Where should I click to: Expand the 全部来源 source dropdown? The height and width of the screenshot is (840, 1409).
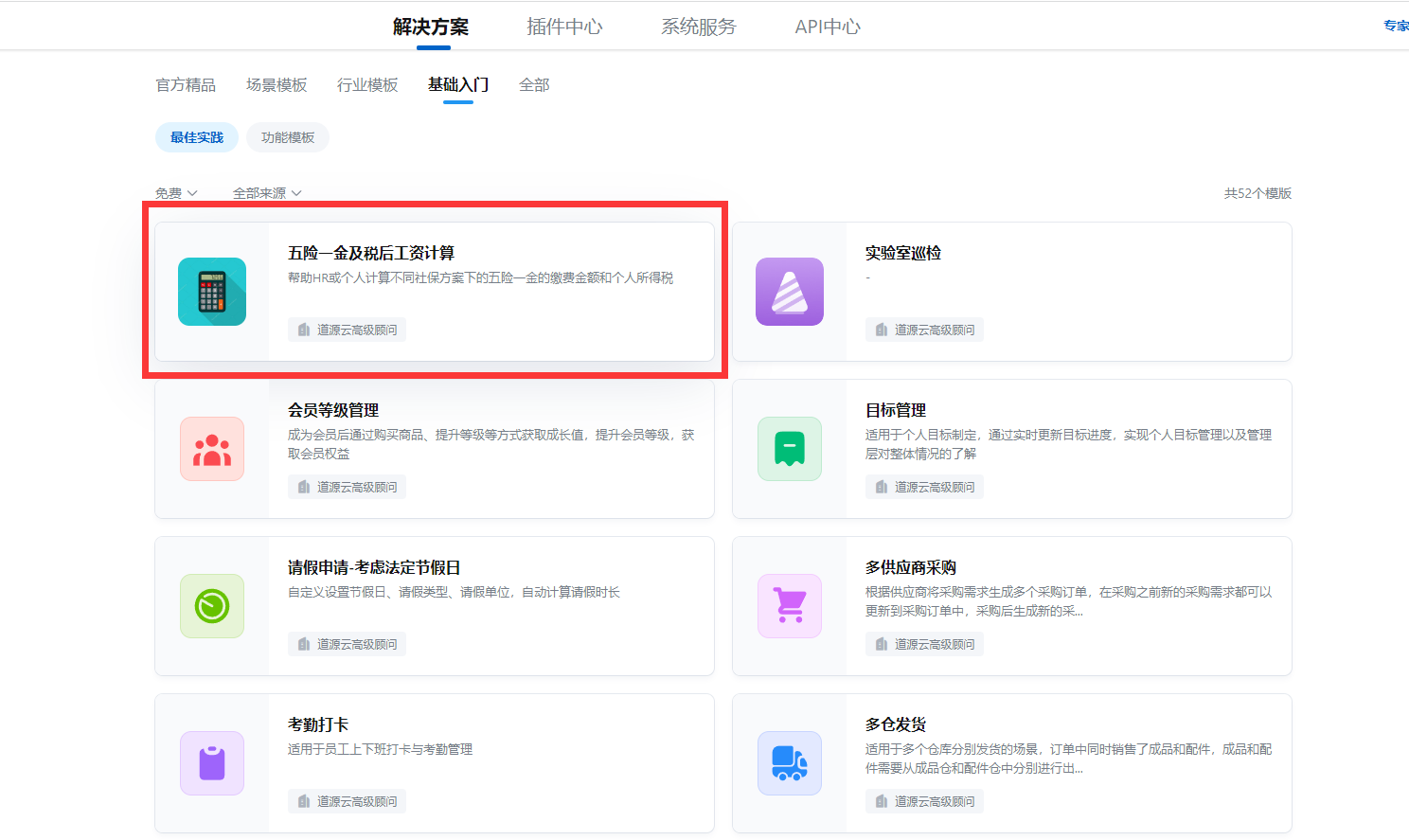[265, 192]
